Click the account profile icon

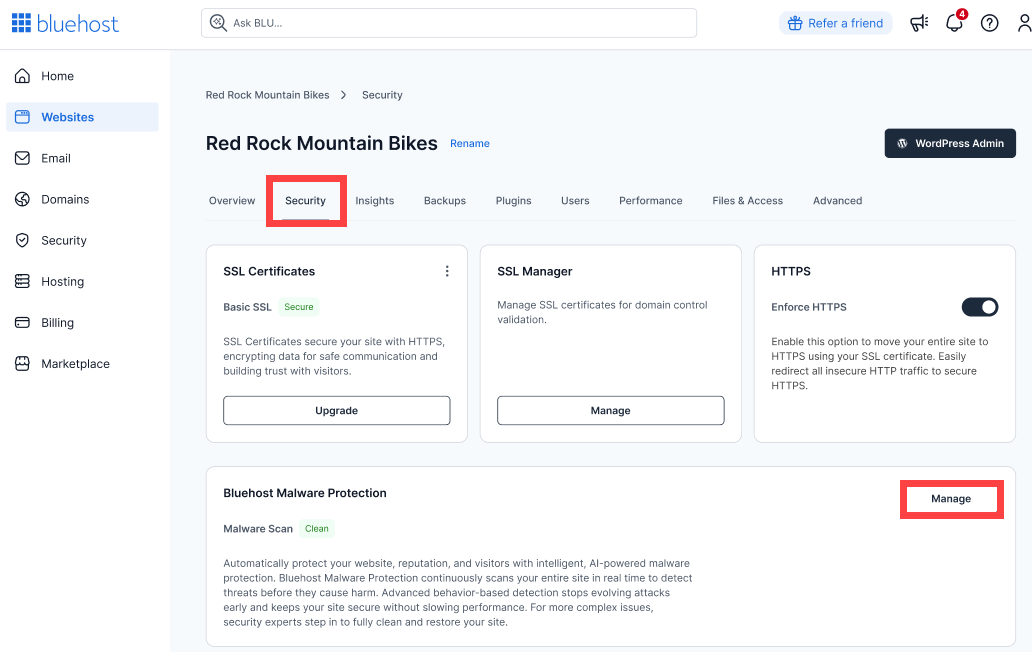tap(1022, 23)
